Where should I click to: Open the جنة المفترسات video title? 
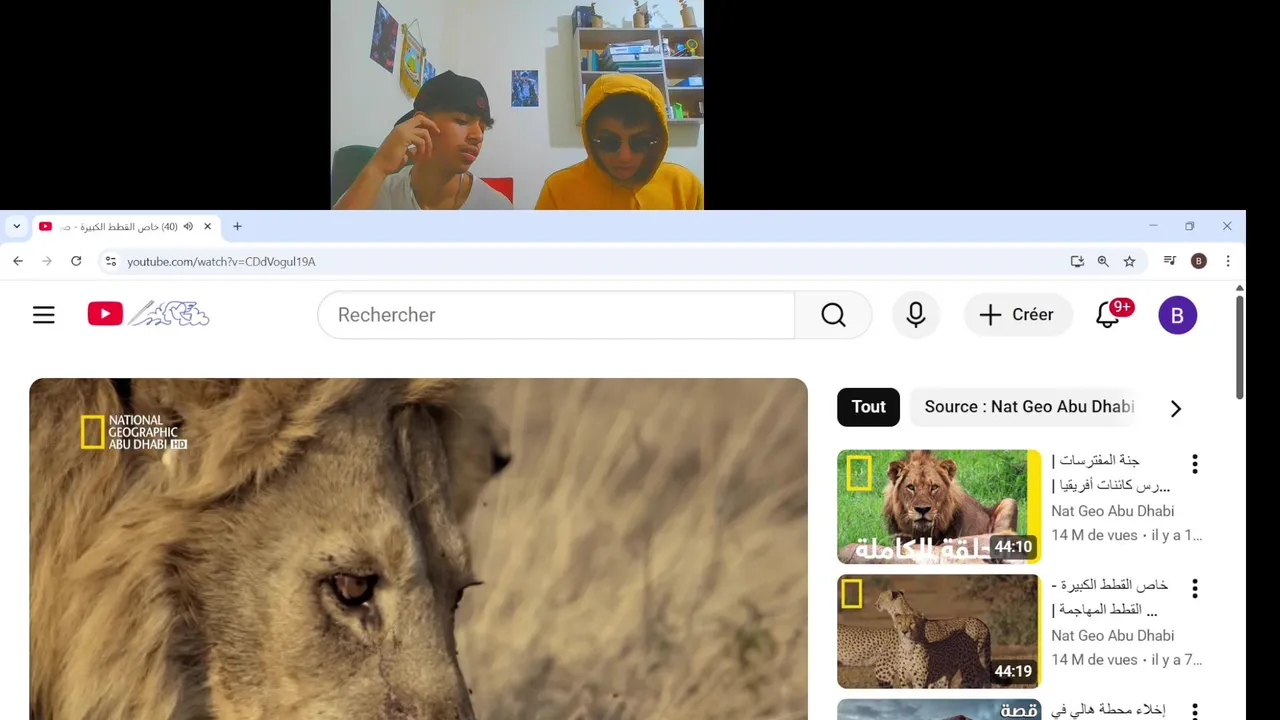tap(1110, 473)
